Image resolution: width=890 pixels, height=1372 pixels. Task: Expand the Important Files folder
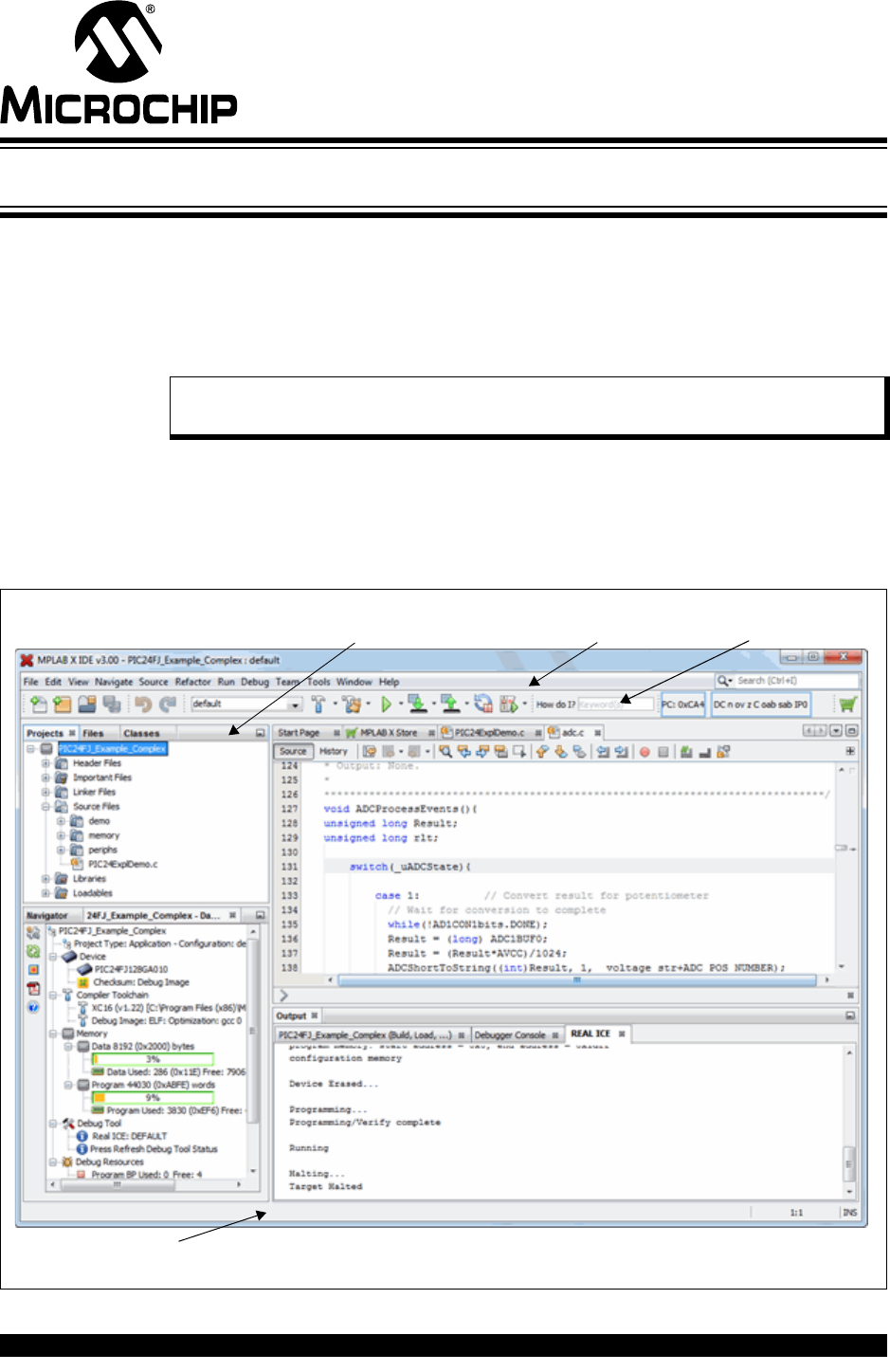pos(45,777)
